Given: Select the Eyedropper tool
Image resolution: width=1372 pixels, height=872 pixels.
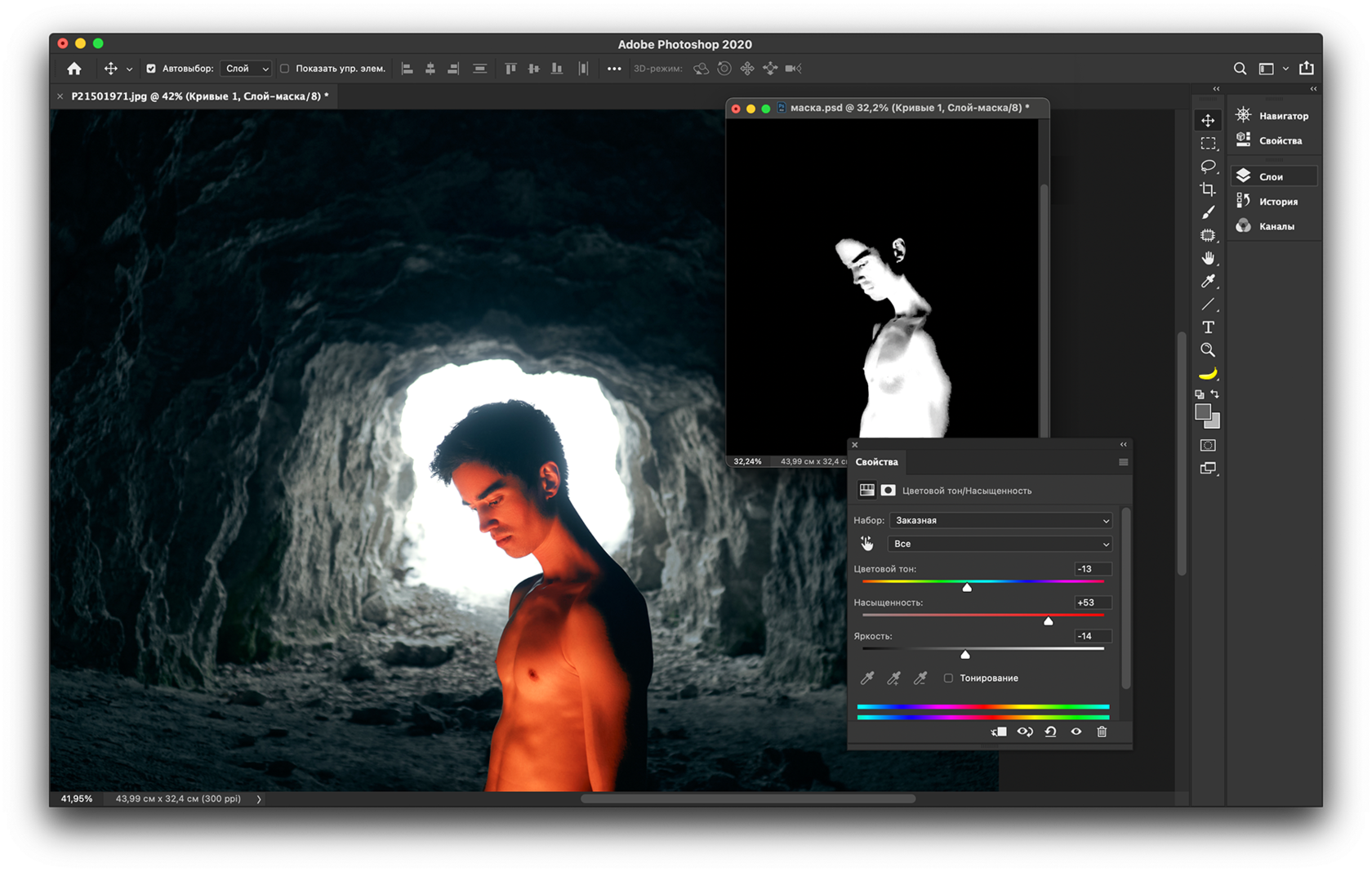Looking at the screenshot, I should (1209, 281).
